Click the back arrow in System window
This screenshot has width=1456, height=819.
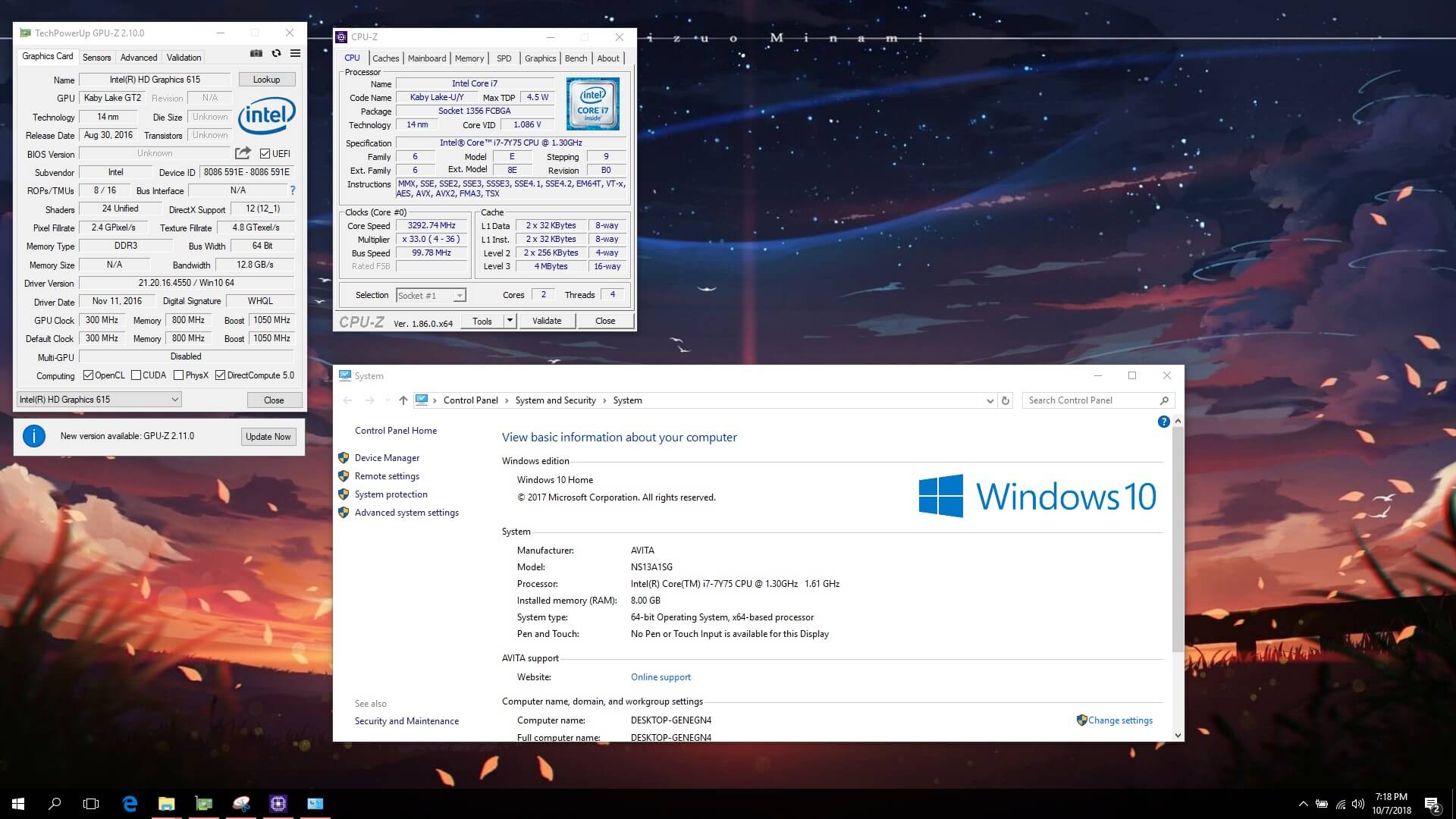click(x=347, y=400)
